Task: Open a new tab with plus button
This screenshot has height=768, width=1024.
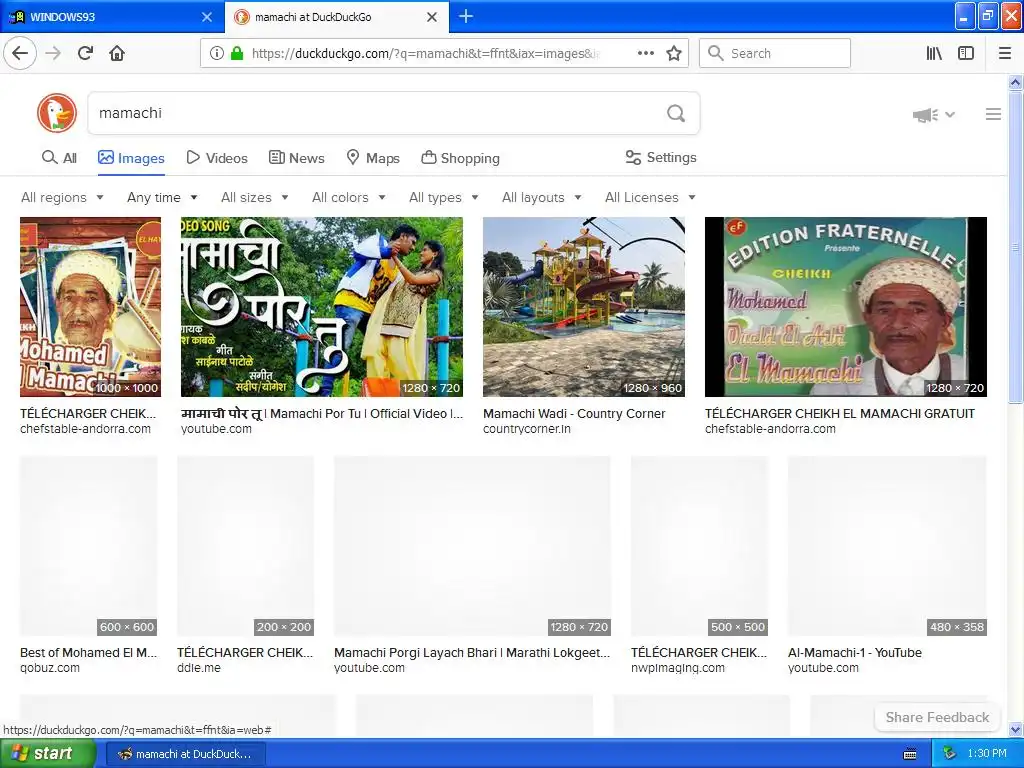Action: pyautogui.click(x=466, y=16)
